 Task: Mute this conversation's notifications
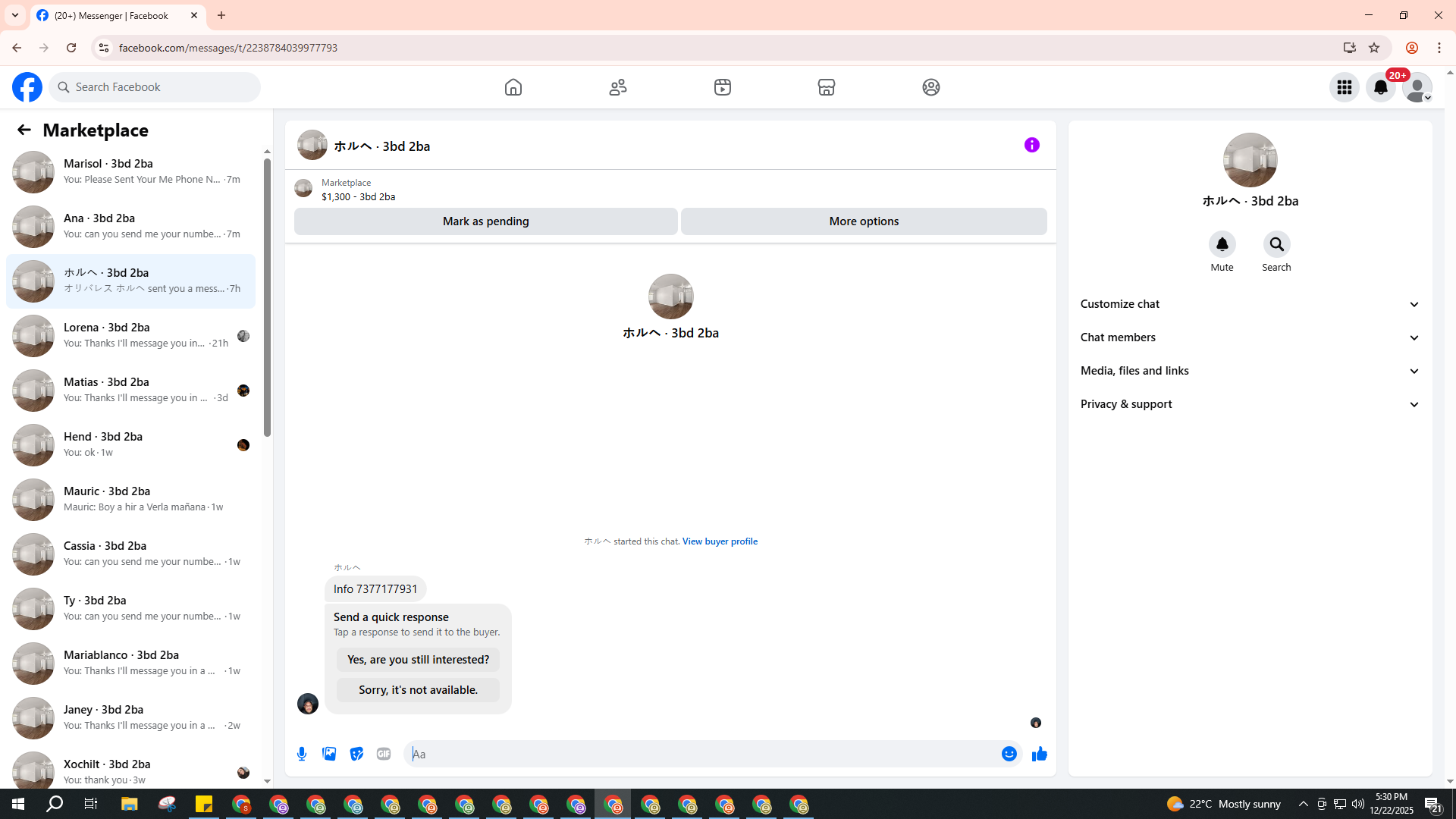coord(1222,245)
